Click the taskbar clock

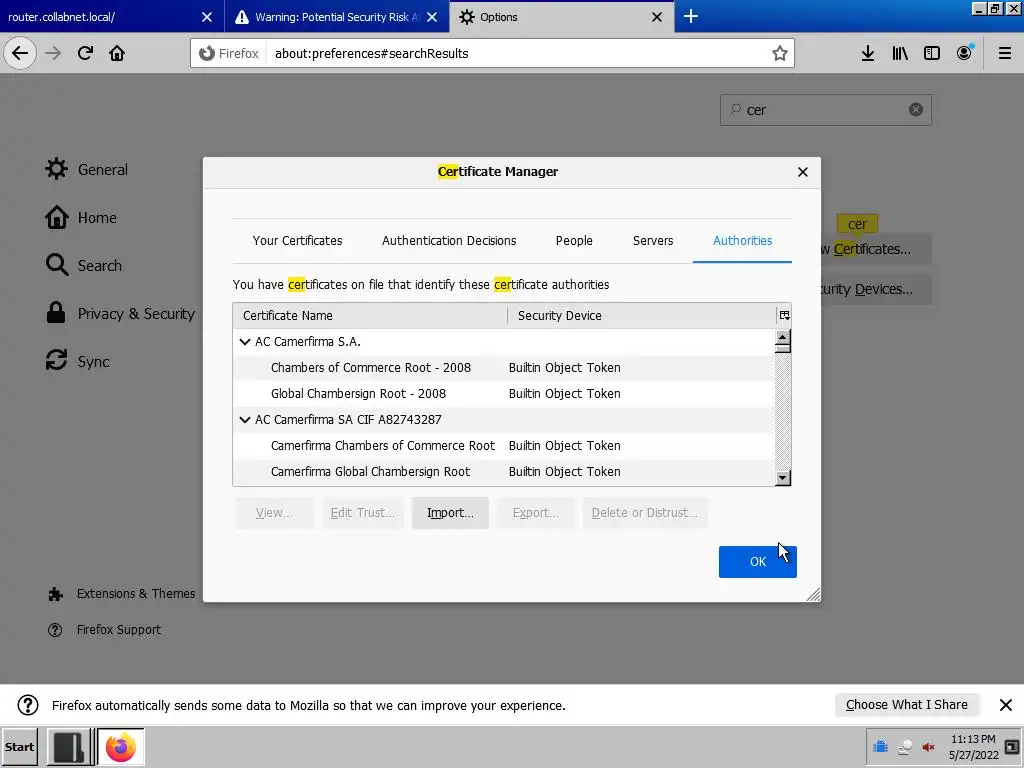point(973,747)
